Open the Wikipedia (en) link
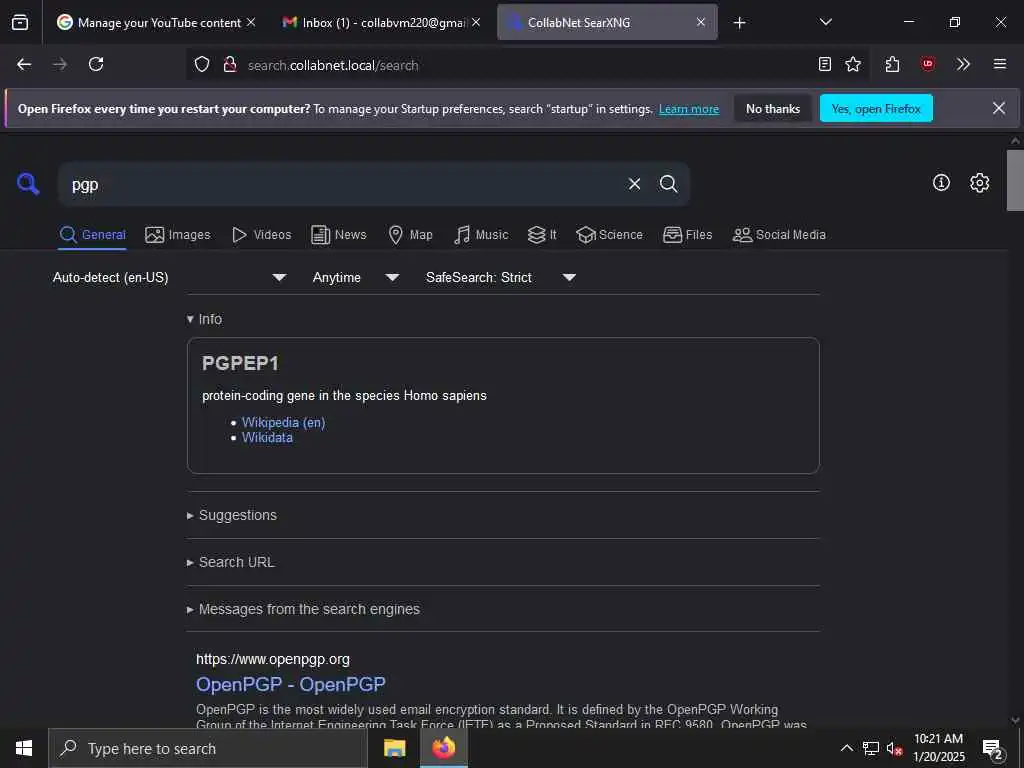The image size is (1024, 768). [283, 423]
